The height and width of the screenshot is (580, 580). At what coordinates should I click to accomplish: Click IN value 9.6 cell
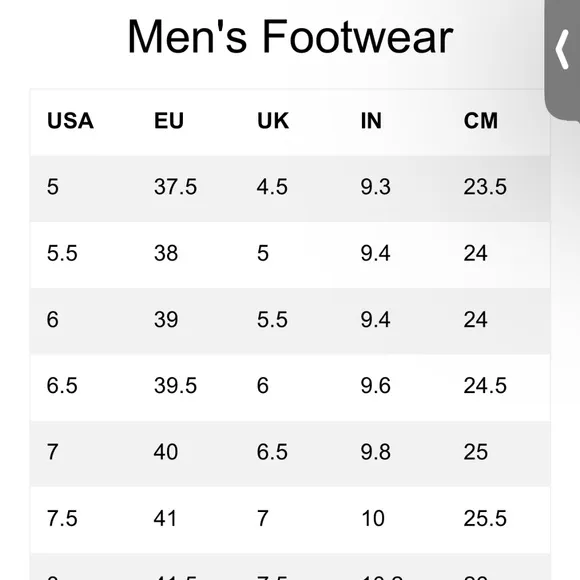point(375,385)
